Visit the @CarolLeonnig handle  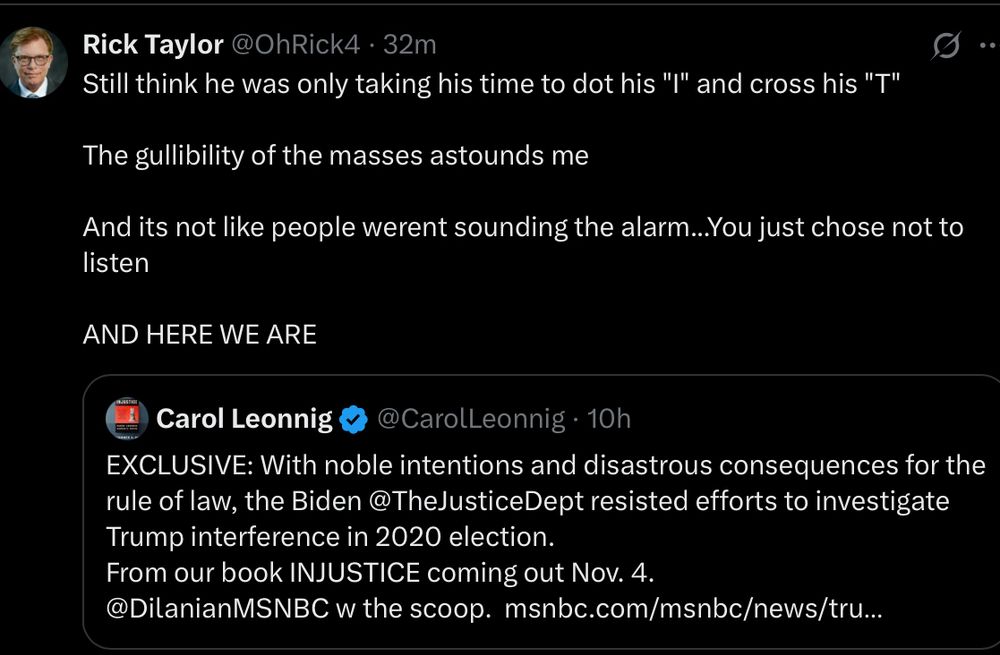pyautogui.click(x=470, y=419)
